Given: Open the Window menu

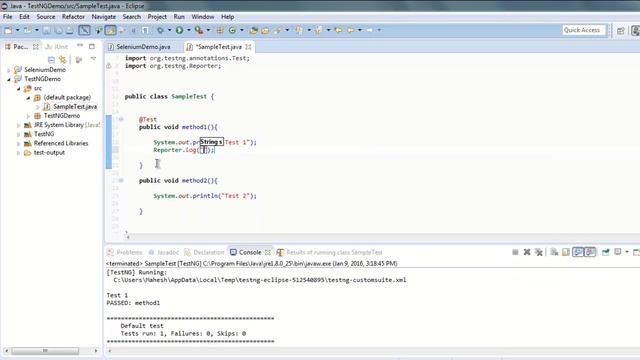Looking at the screenshot, I should click(x=203, y=17).
